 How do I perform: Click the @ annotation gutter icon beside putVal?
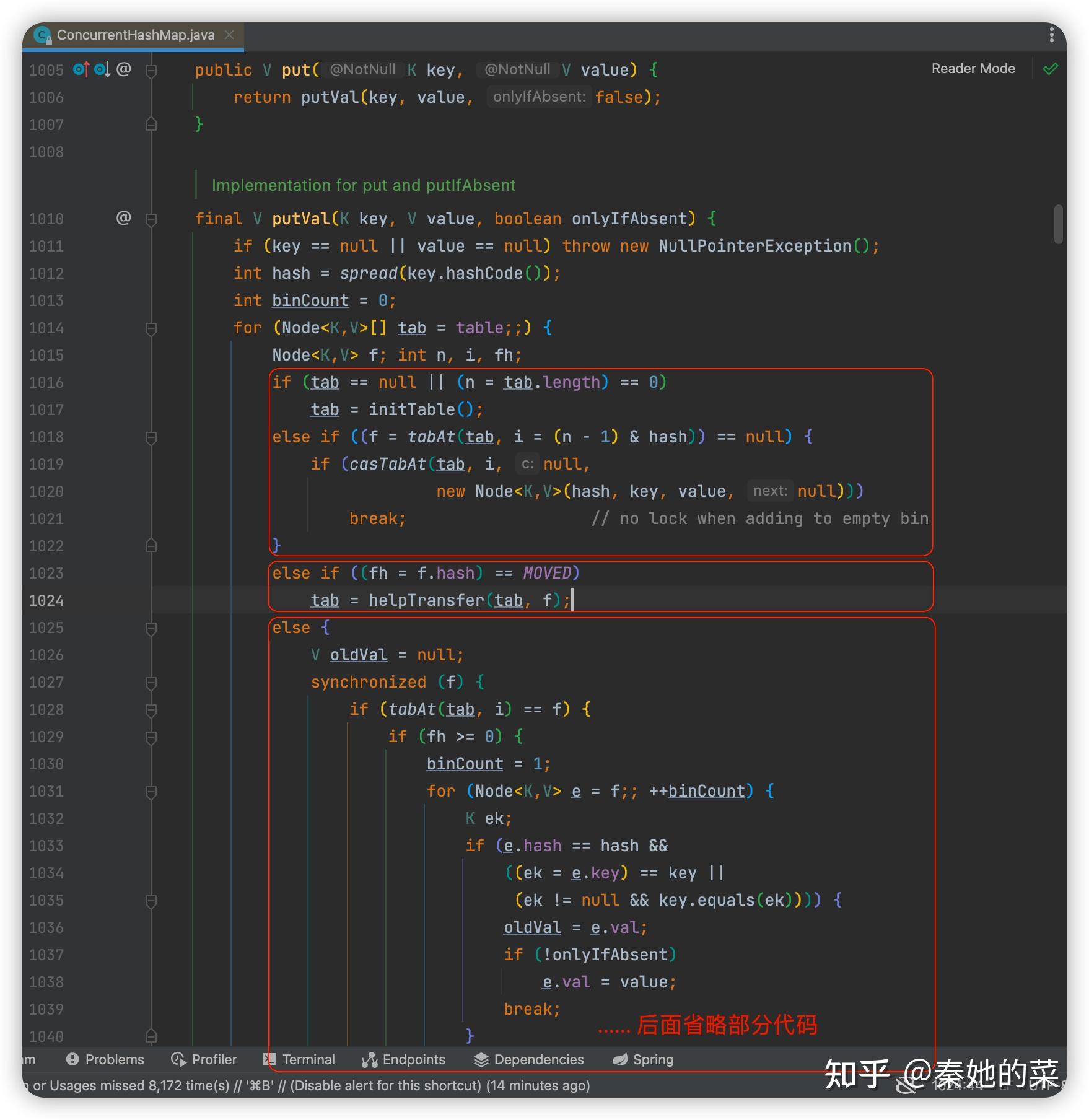(122, 218)
